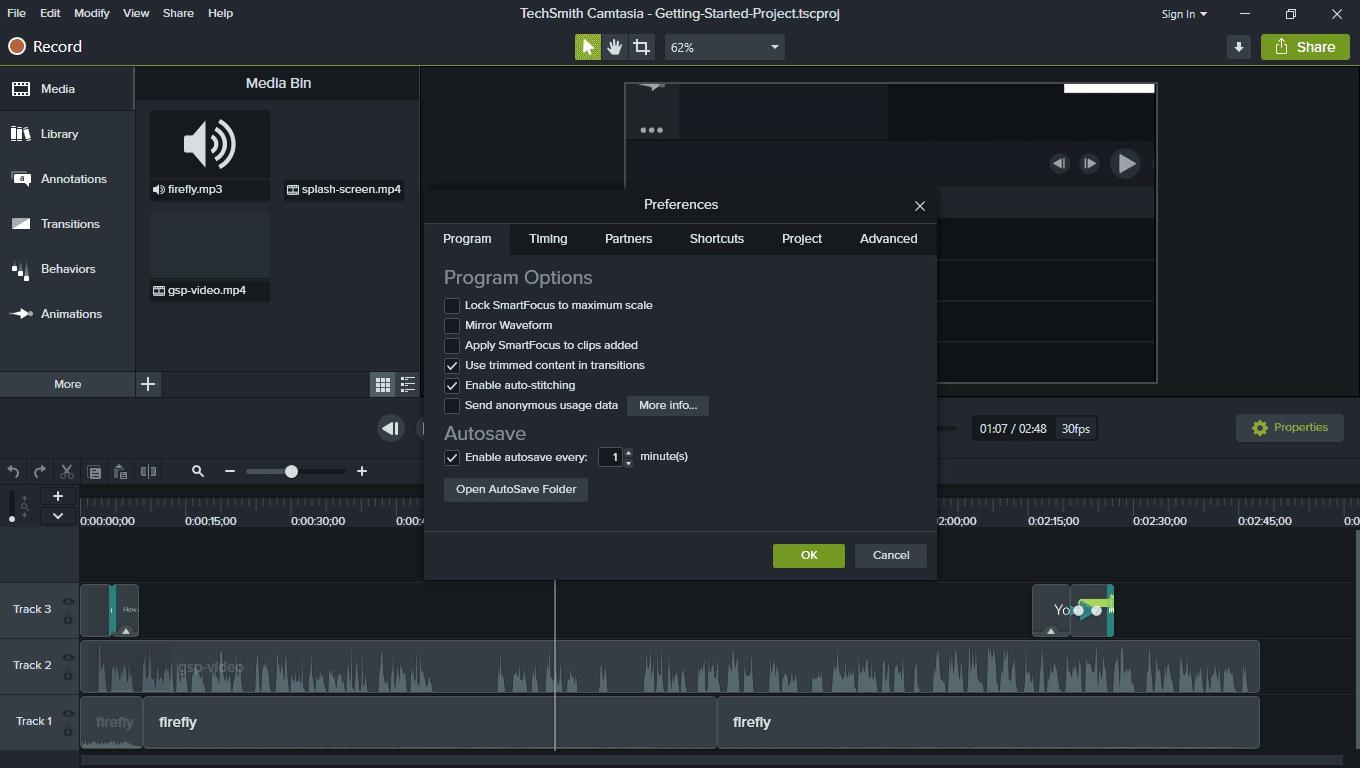Image resolution: width=1360 pixels, height=768 pixels.
Task: Uncheck Enable auto-stitching
Action: 452,385
